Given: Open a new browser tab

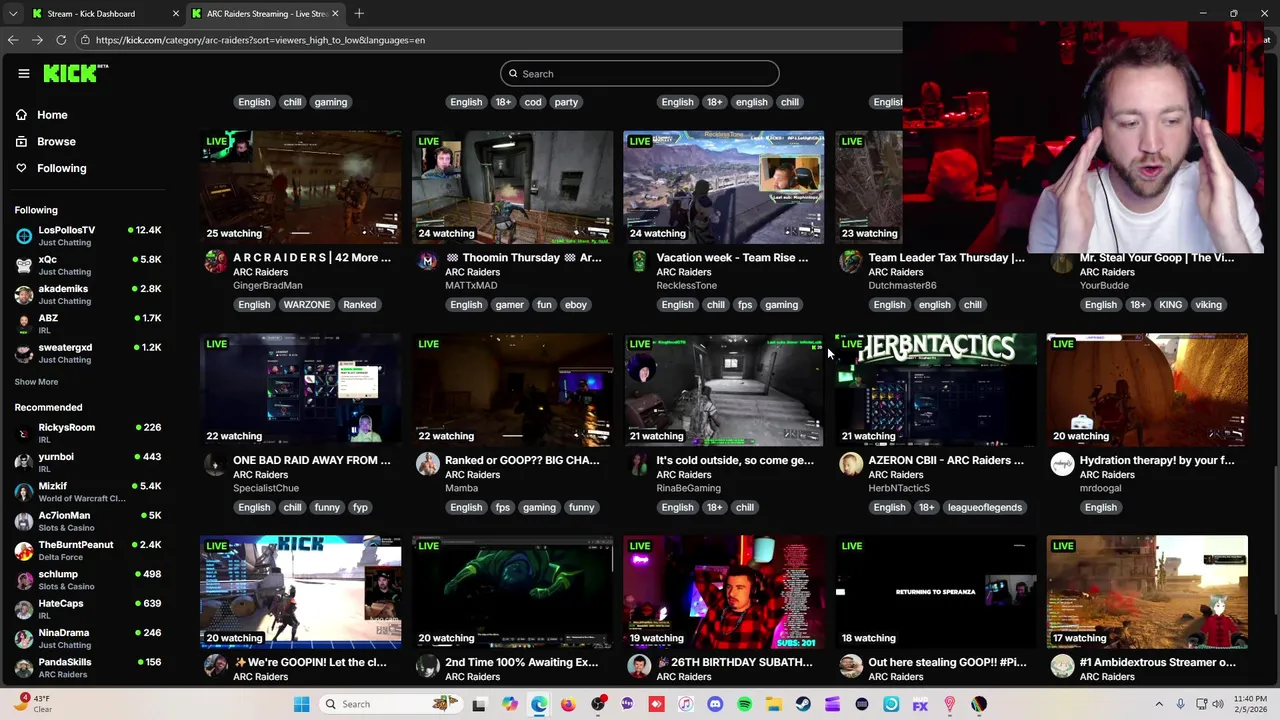Looking at the screenshot, I should coord(359,13).
